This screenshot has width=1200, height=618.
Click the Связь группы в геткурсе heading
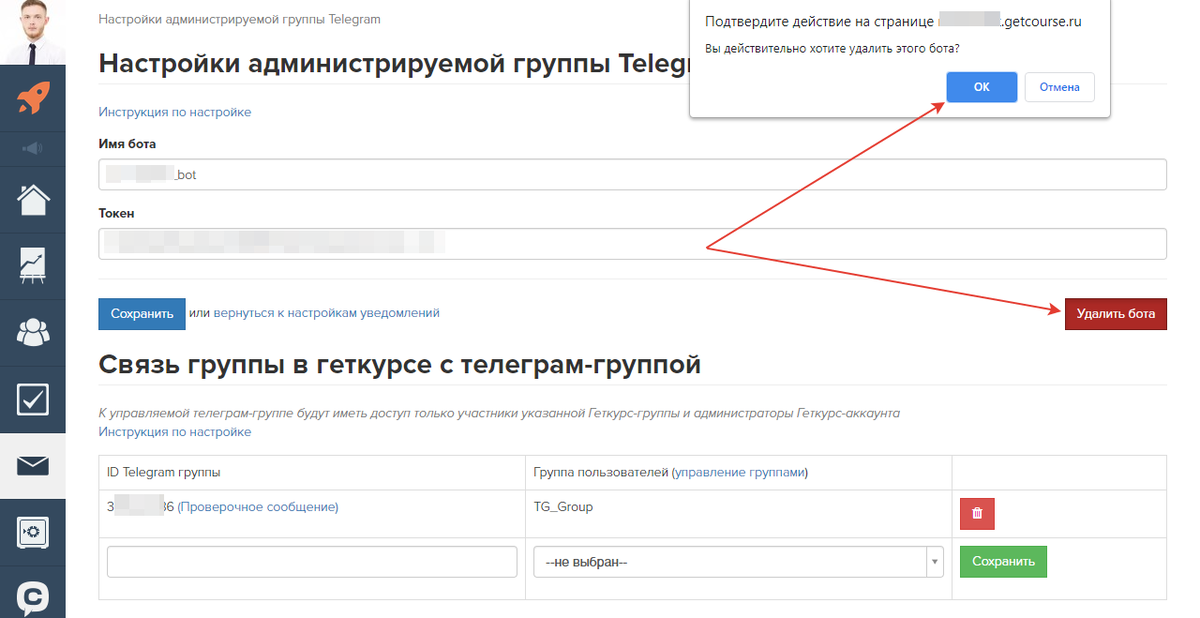point(400,365)
